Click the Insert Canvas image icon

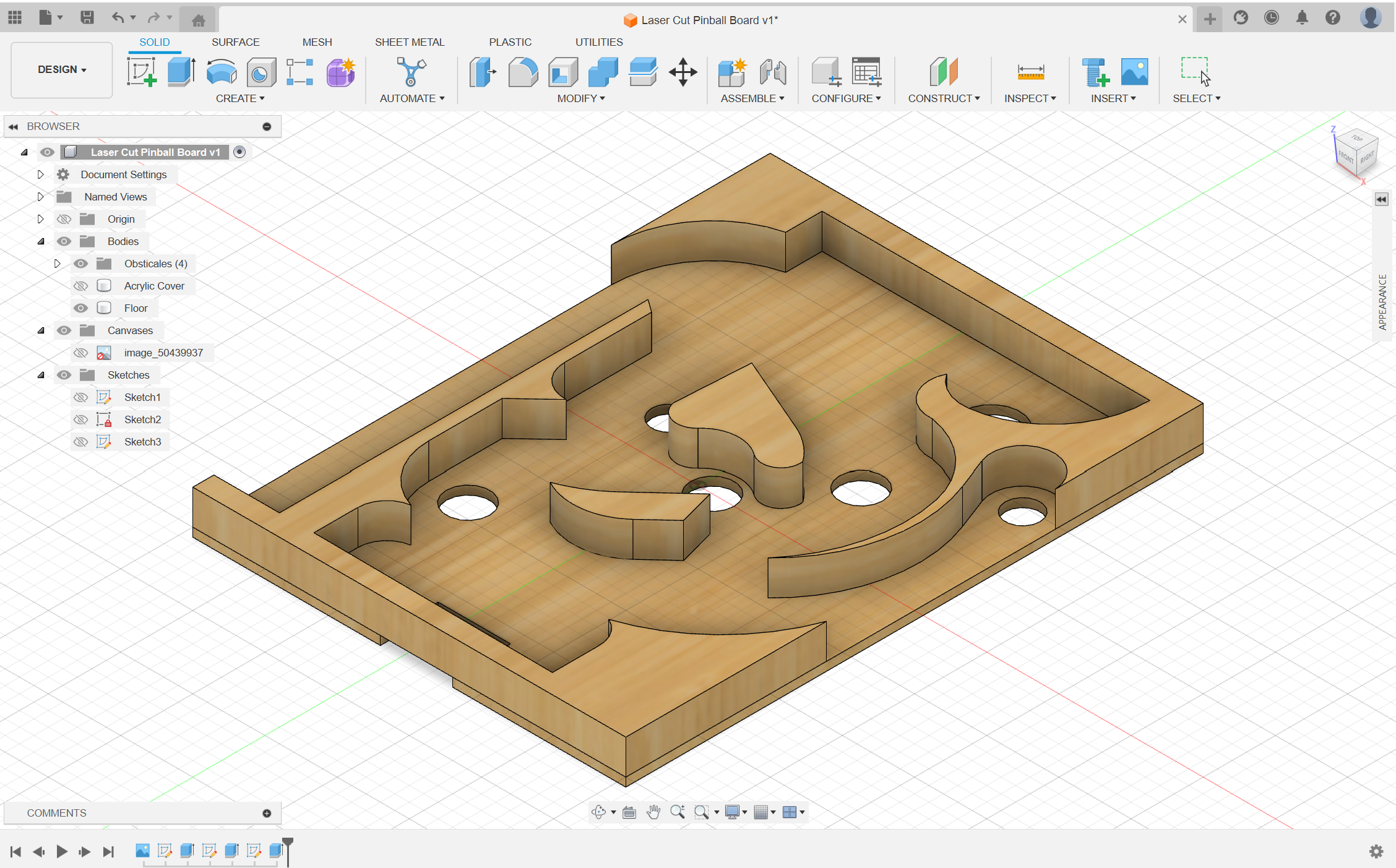tap(1134, 72)
